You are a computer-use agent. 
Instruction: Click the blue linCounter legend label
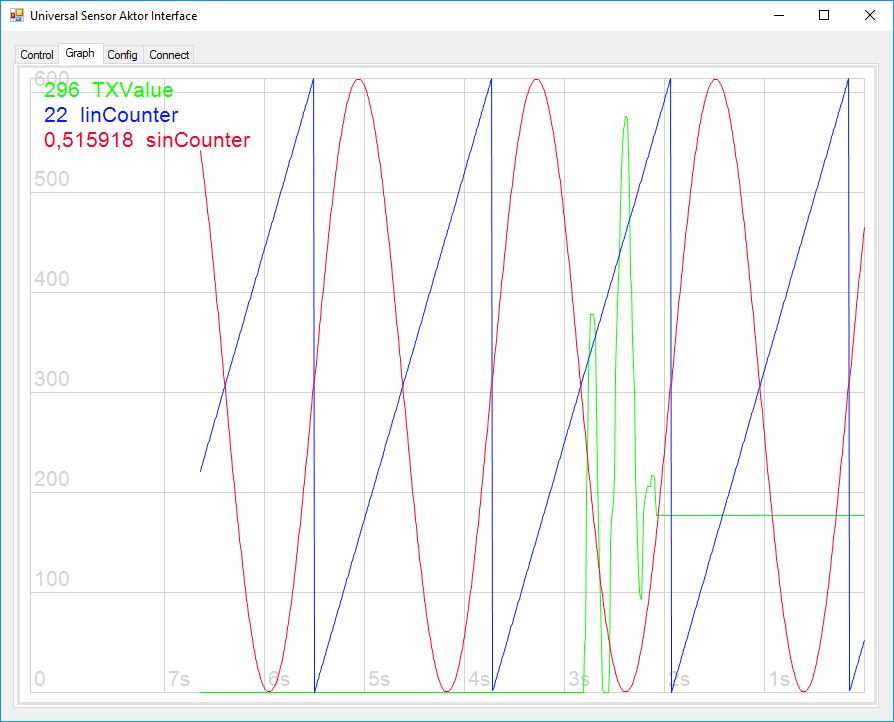pos(129,115)
